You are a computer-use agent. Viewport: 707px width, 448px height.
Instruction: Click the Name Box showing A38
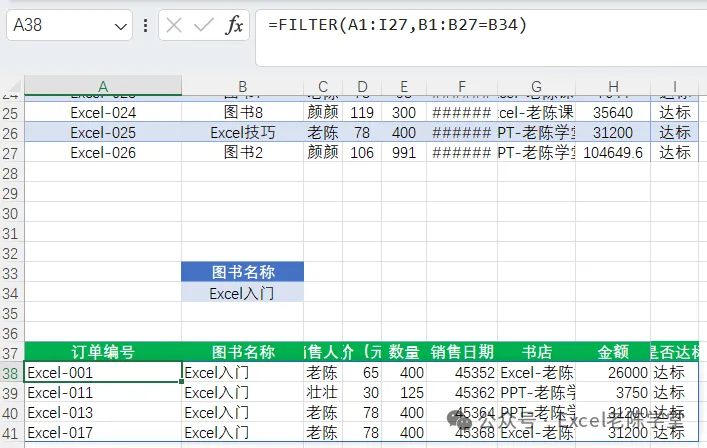coord(69,25)
